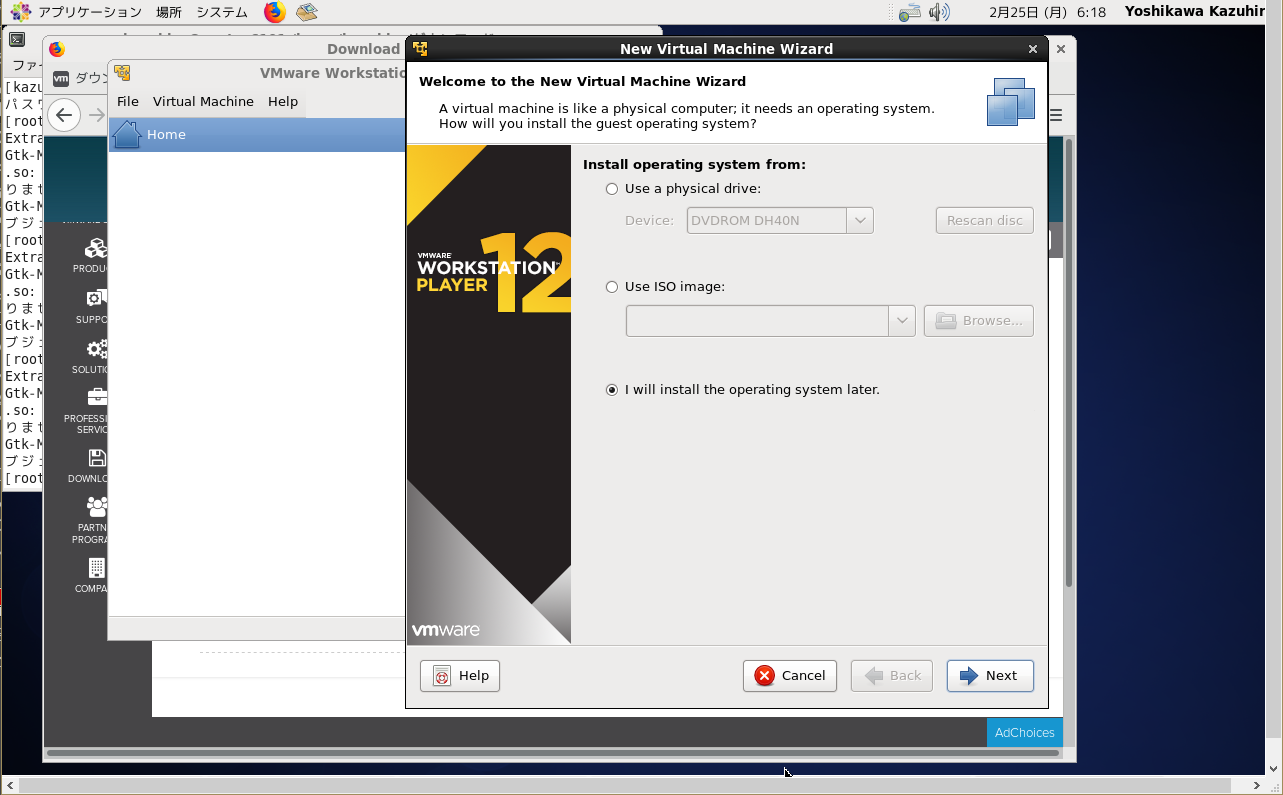Open the Firefox hamburger menu icon
Viewport: 1283px width, 795px height.
(x=1055, y=114)
